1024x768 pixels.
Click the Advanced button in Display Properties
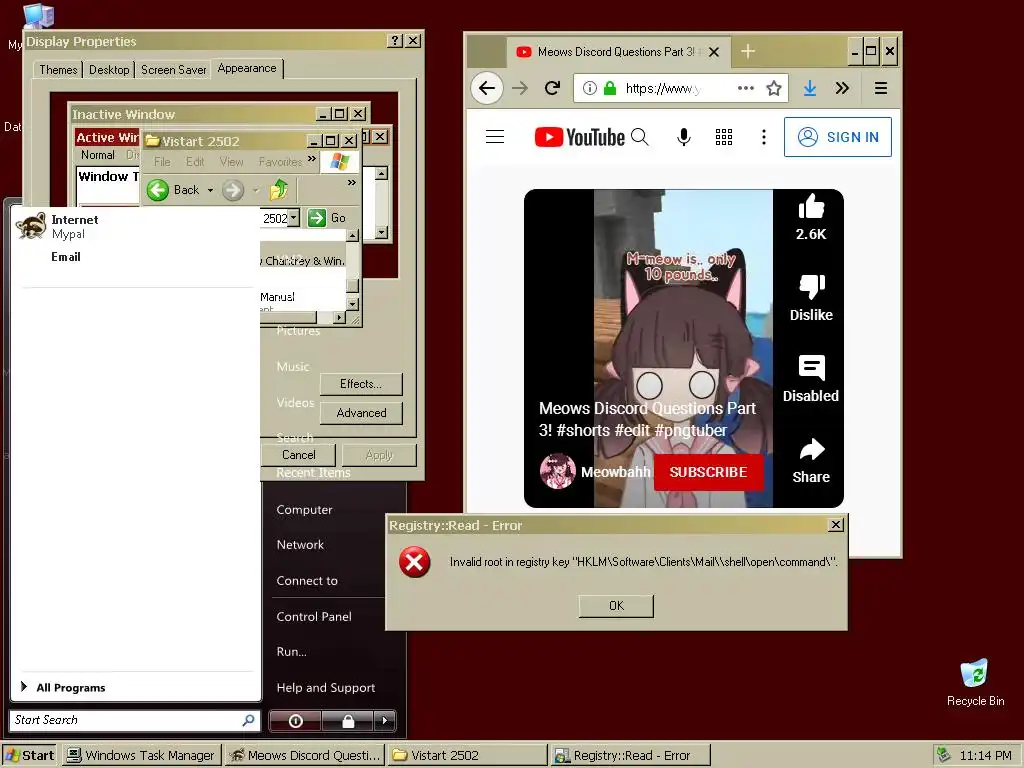361,413
